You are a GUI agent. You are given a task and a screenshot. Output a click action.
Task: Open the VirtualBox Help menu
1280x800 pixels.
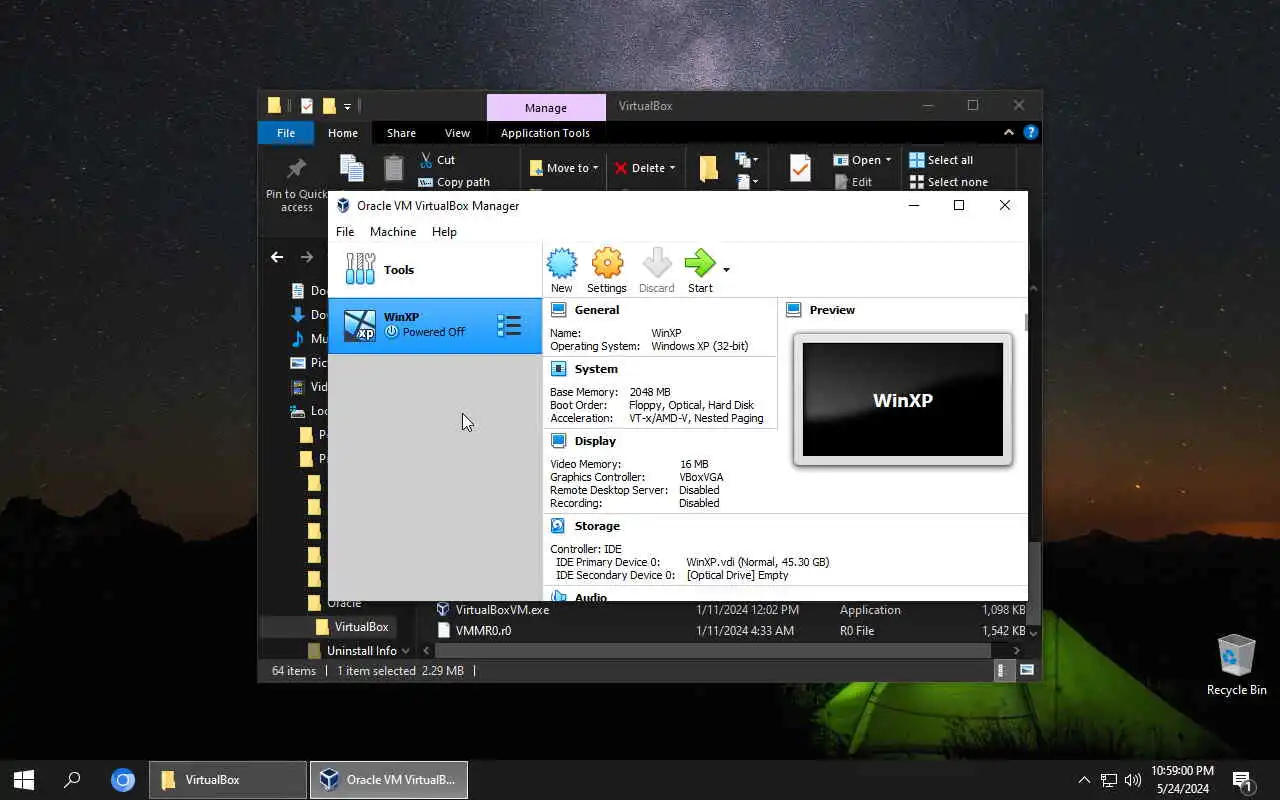tap(444, 231)
